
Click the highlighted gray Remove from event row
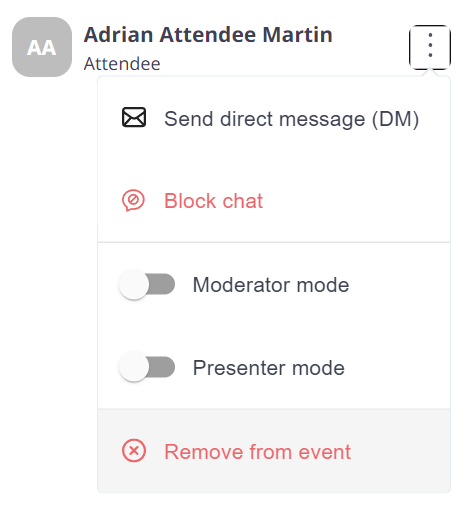274,451
